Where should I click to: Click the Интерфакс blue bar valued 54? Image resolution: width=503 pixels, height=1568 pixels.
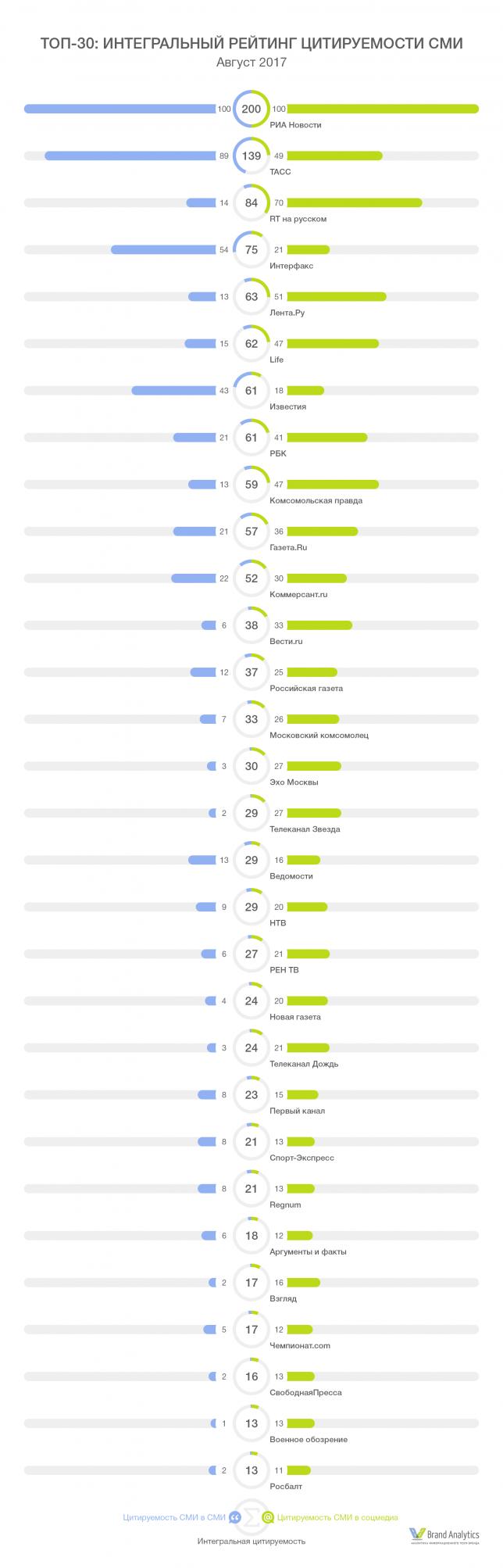163,250
